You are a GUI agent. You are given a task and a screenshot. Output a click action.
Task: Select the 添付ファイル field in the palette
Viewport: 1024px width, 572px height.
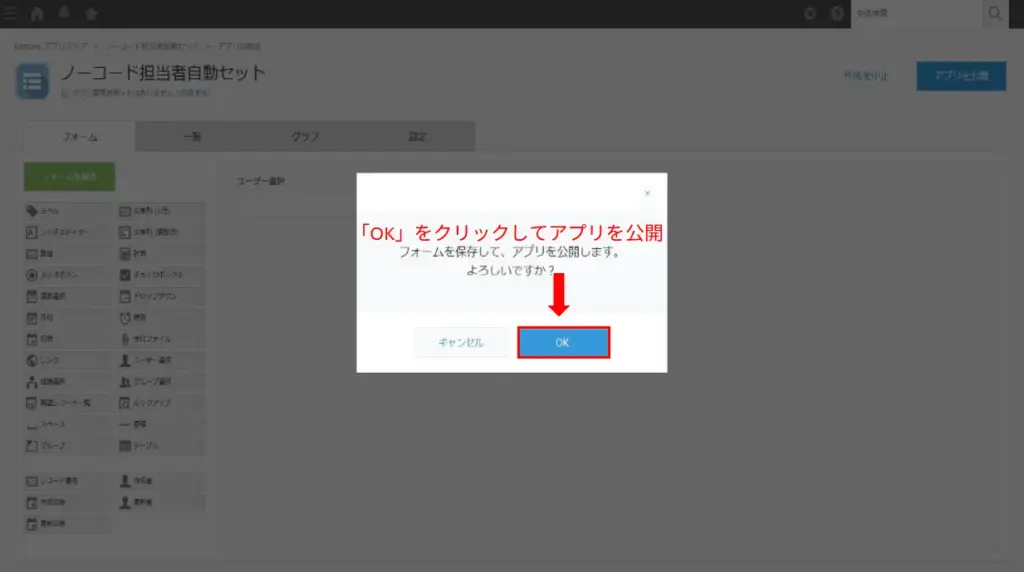[161, 339]
